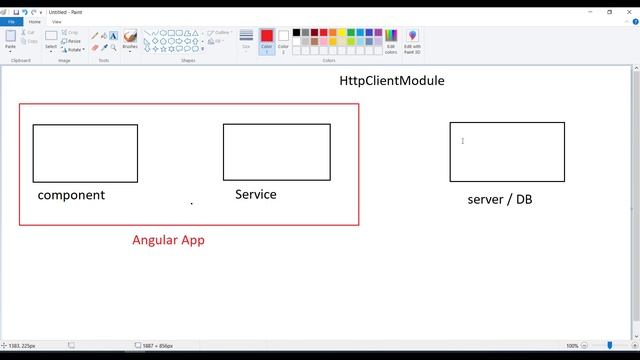The width and height of the screenshot is (640, 360).
Task: Open the shape Fill dropdown
Action: coord(215,41)
